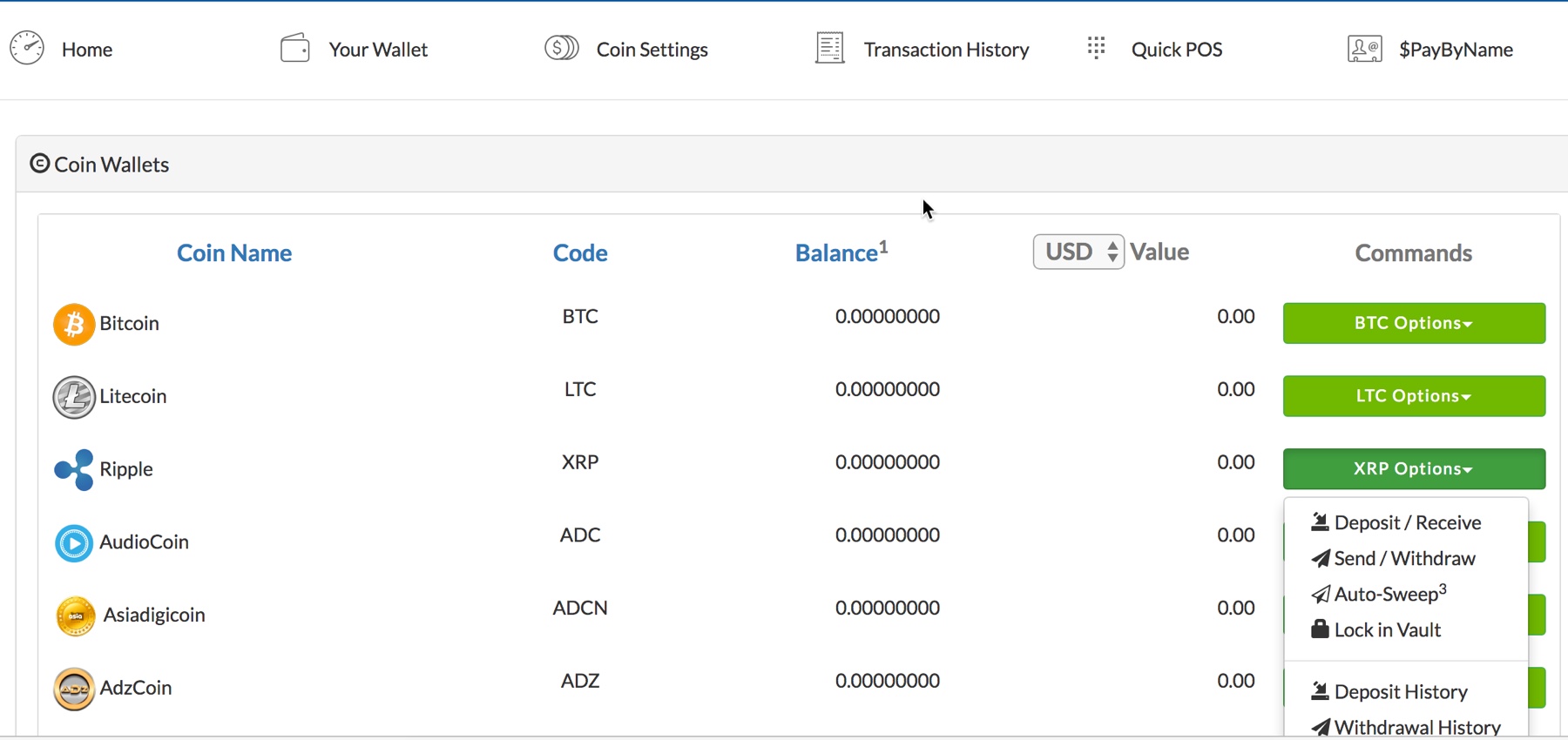The image size is (1568, 740).
Task: Collapse the XRP Options dropdown
Action: coord(1414,469)
